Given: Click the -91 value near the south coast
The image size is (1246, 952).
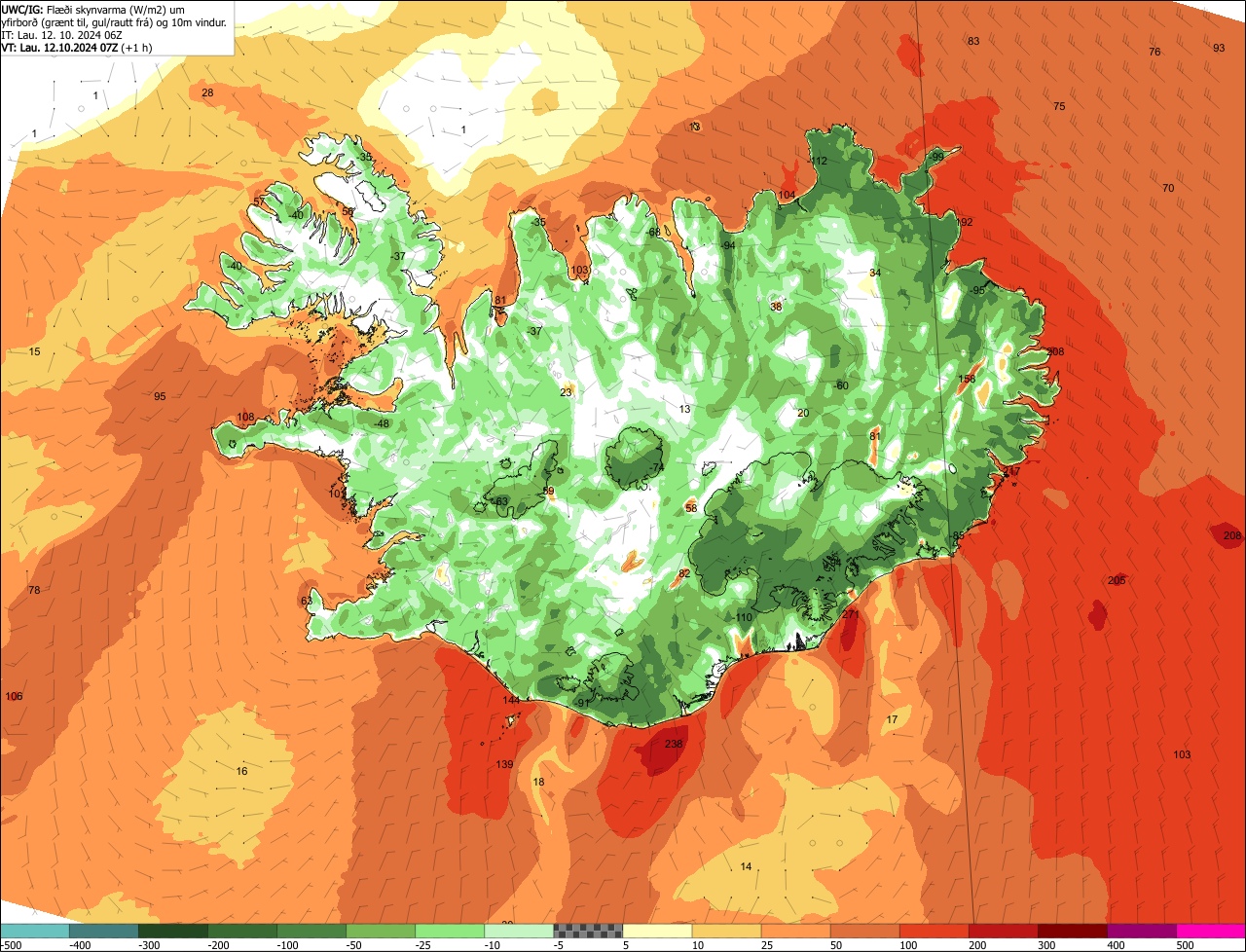Looking at the screenshot, I should (x=582, y=704).
